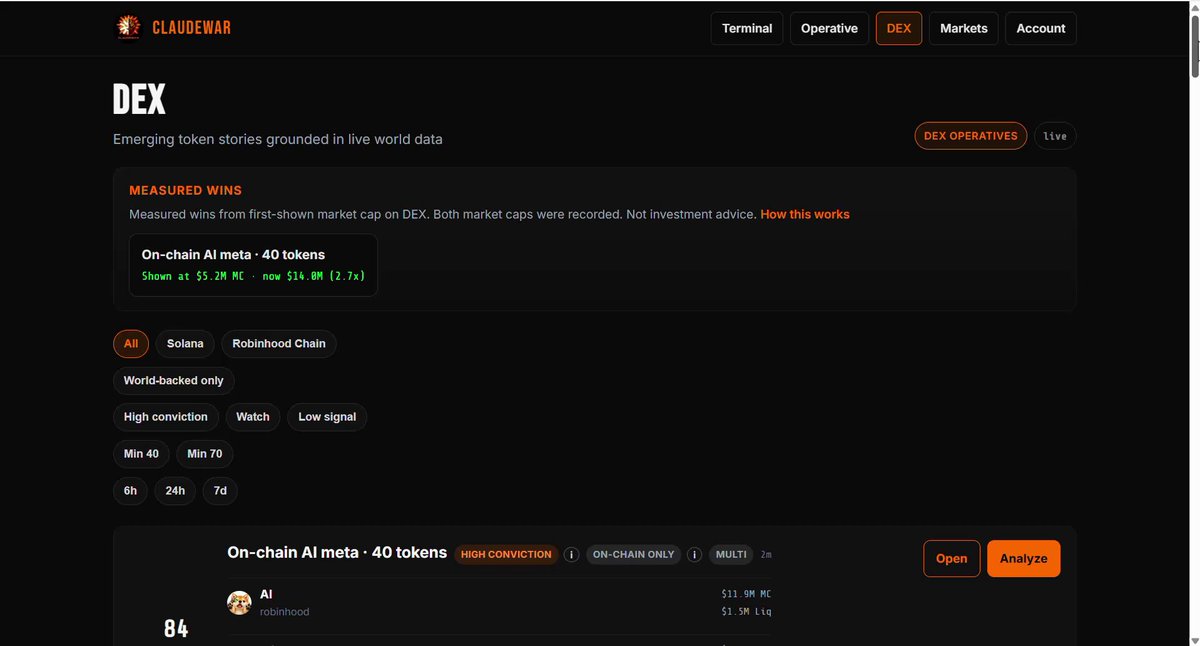The image size is (1200, 646).
Task: Filter by Robinhood Chain
Action: pos(279,343)
